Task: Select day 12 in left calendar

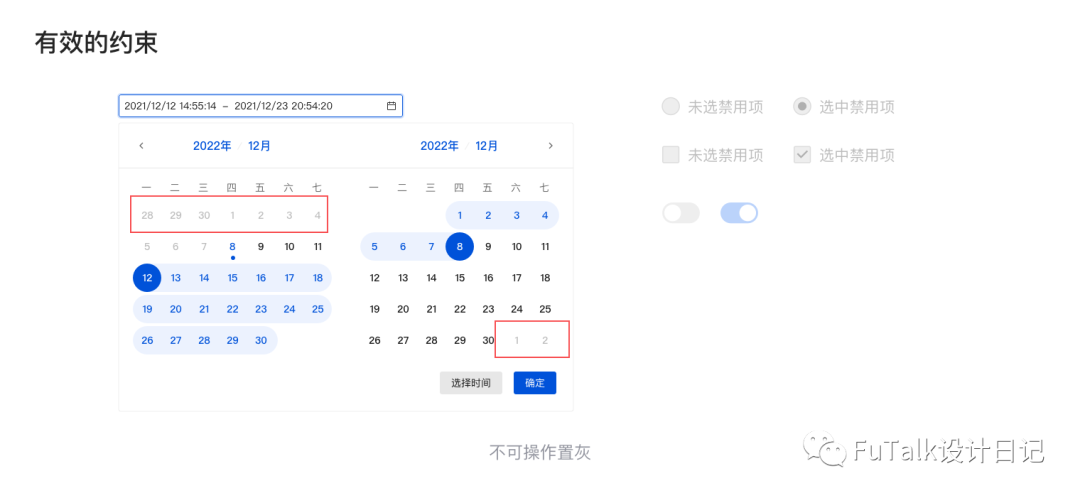Action: click(147, 278)
